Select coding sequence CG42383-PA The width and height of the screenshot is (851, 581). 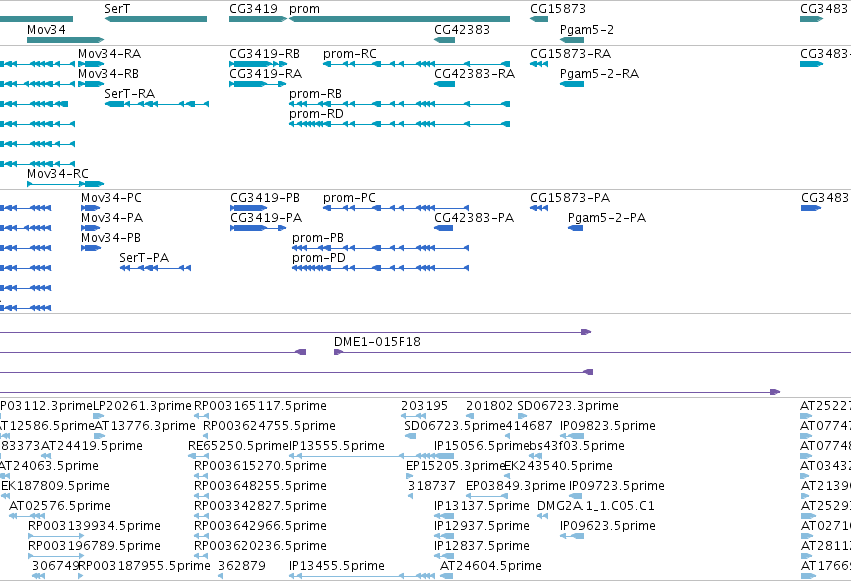pyautogui.click(x=443, y=228)
